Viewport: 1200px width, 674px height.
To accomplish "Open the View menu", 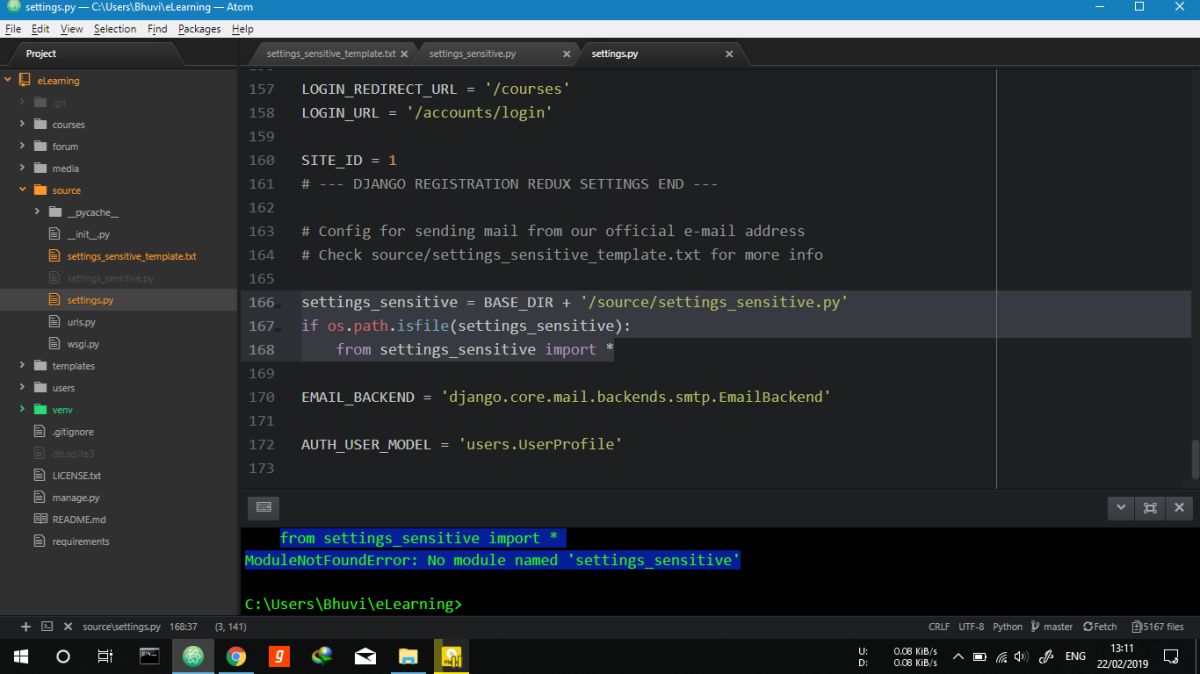I will [x=72, y=29].
